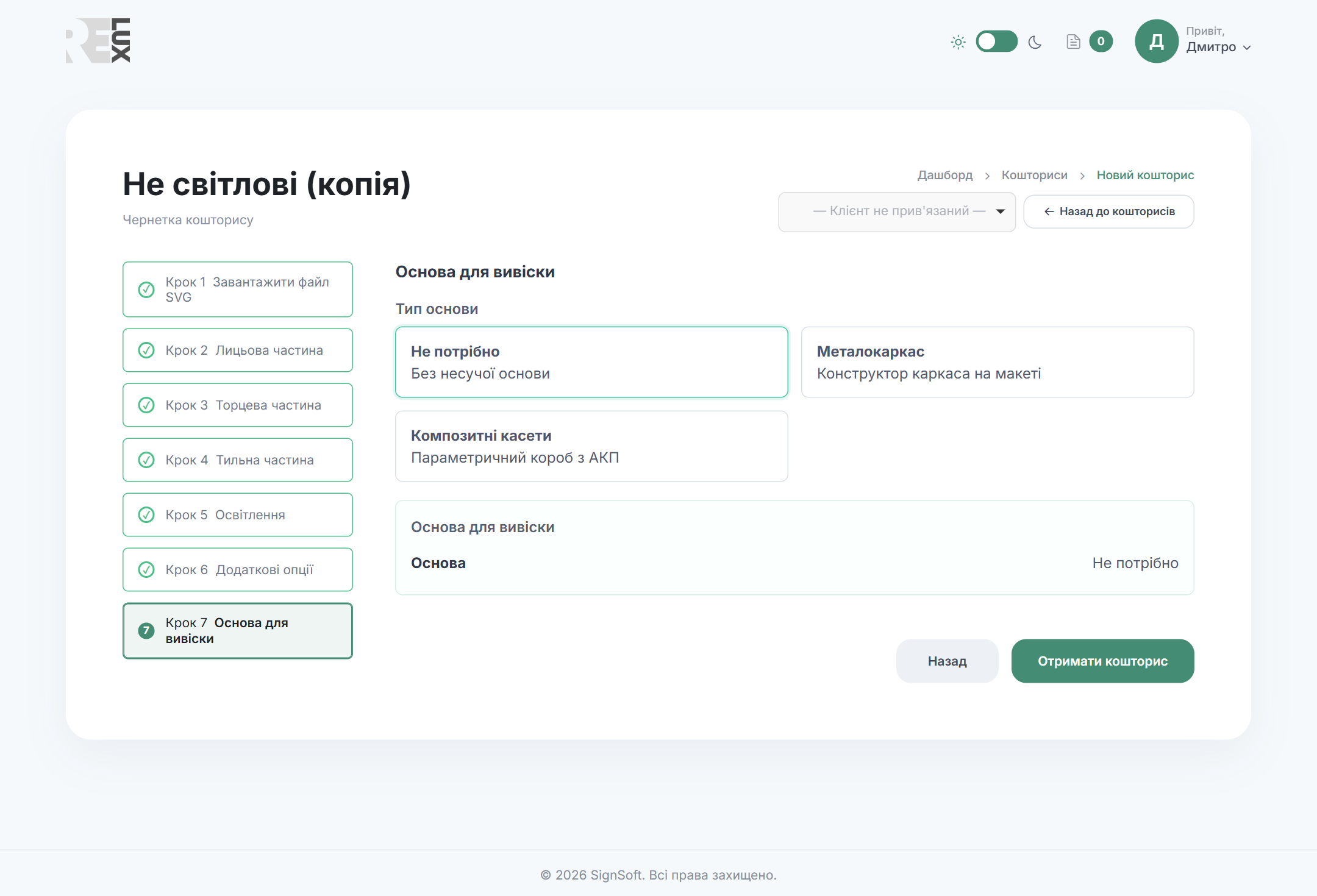Click the Не світлові (копія) title

[267, 184]
